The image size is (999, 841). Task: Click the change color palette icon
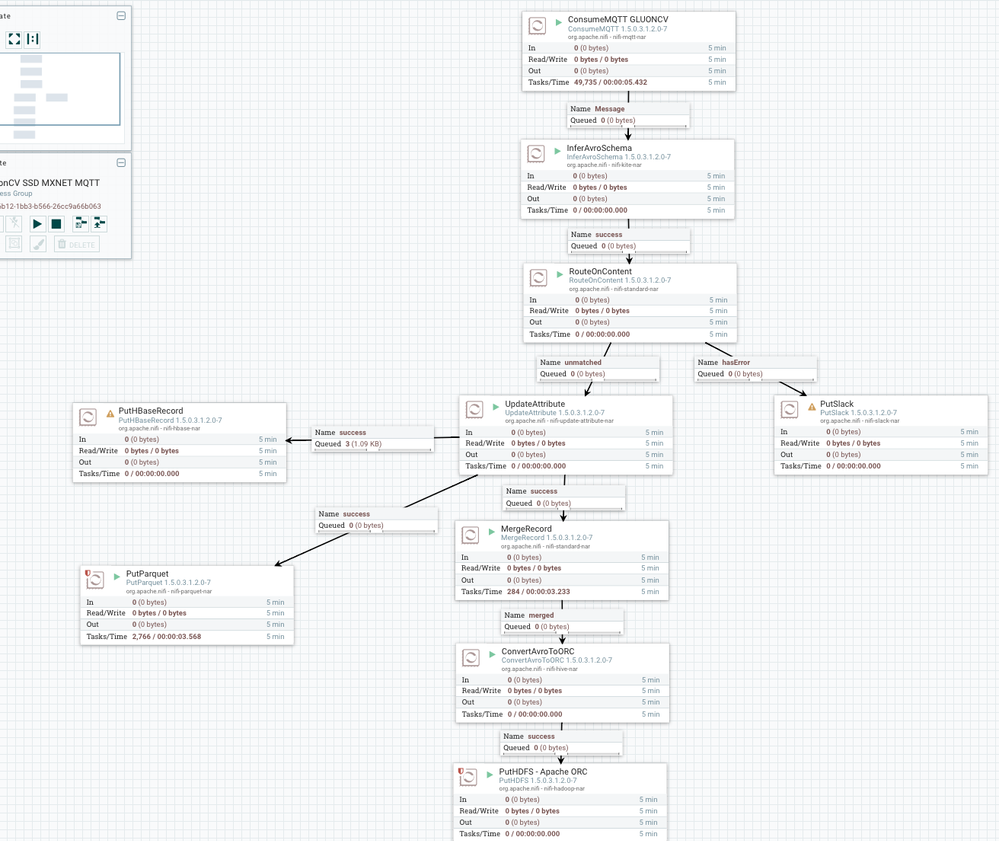37,243
